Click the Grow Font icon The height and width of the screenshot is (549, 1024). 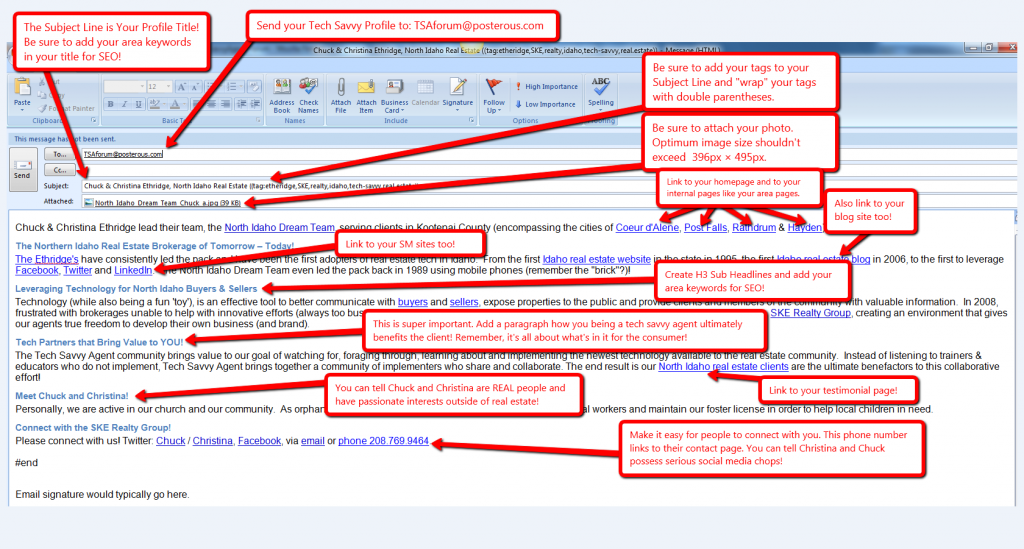(x=182, y=86)
